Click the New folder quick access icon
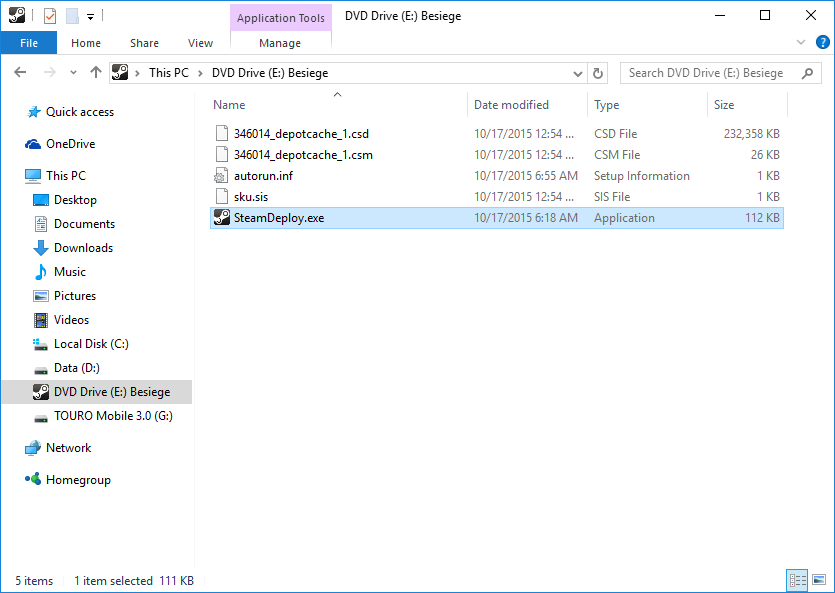 [x=72, y=16]
